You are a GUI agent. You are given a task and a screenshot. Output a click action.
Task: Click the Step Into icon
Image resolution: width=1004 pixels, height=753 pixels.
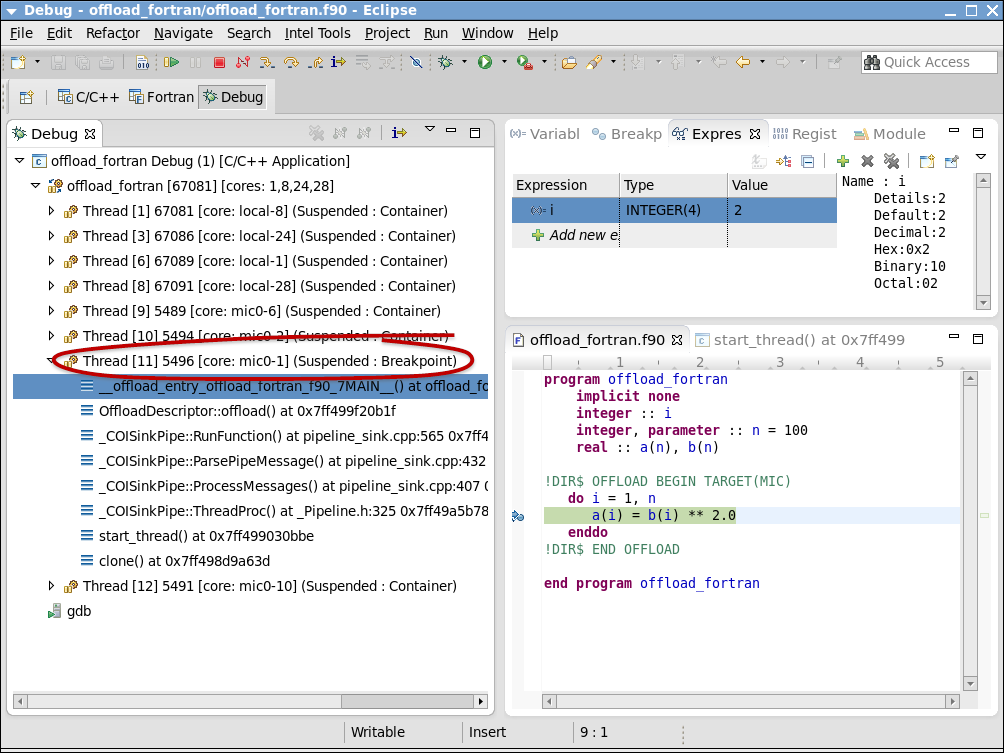267,62
